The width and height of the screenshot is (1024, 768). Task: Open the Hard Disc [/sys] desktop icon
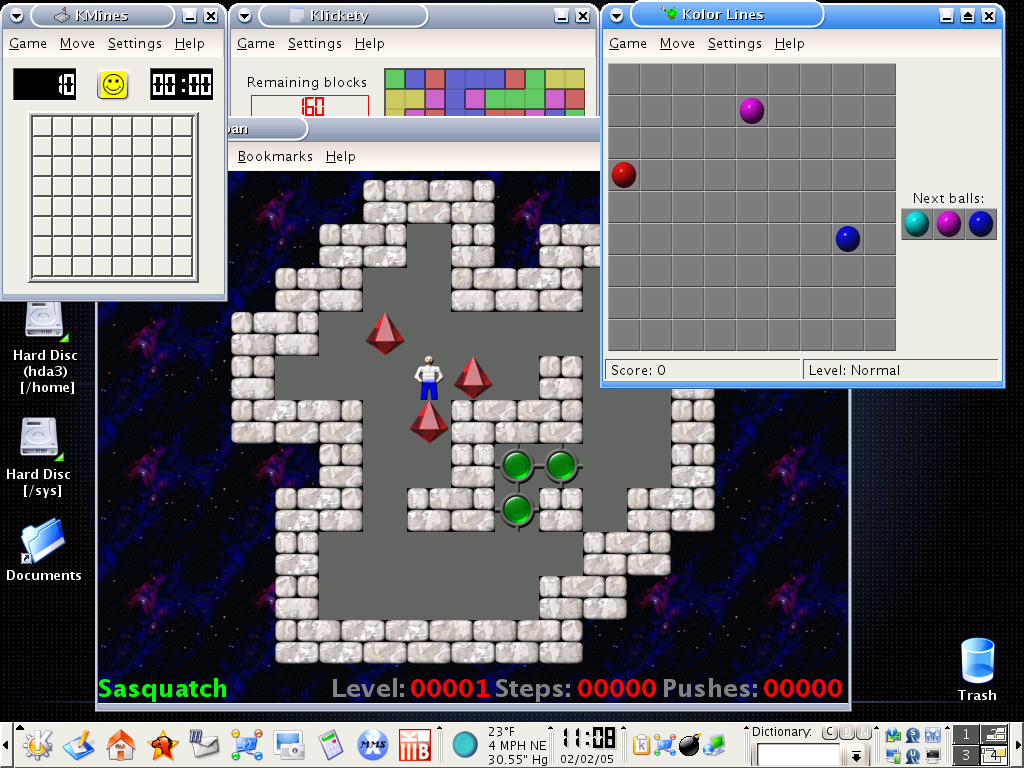(x=39, y=457)
